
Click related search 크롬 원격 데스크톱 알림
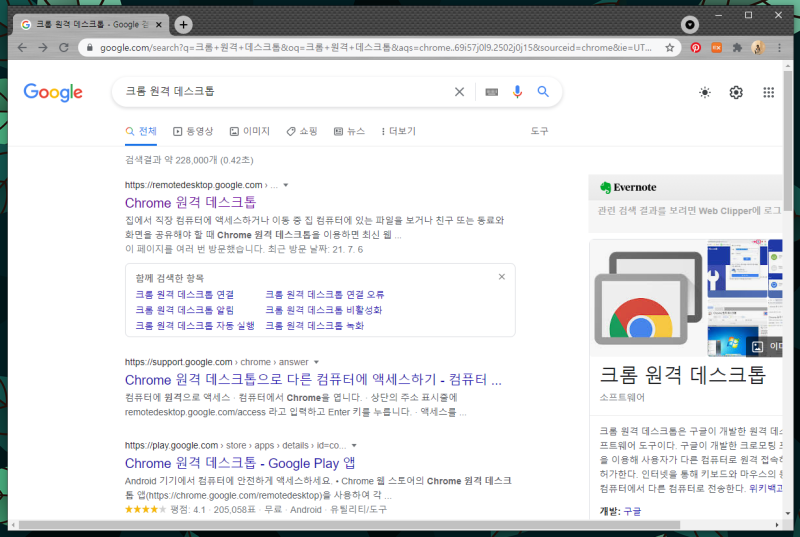click(x=185, y=310)
